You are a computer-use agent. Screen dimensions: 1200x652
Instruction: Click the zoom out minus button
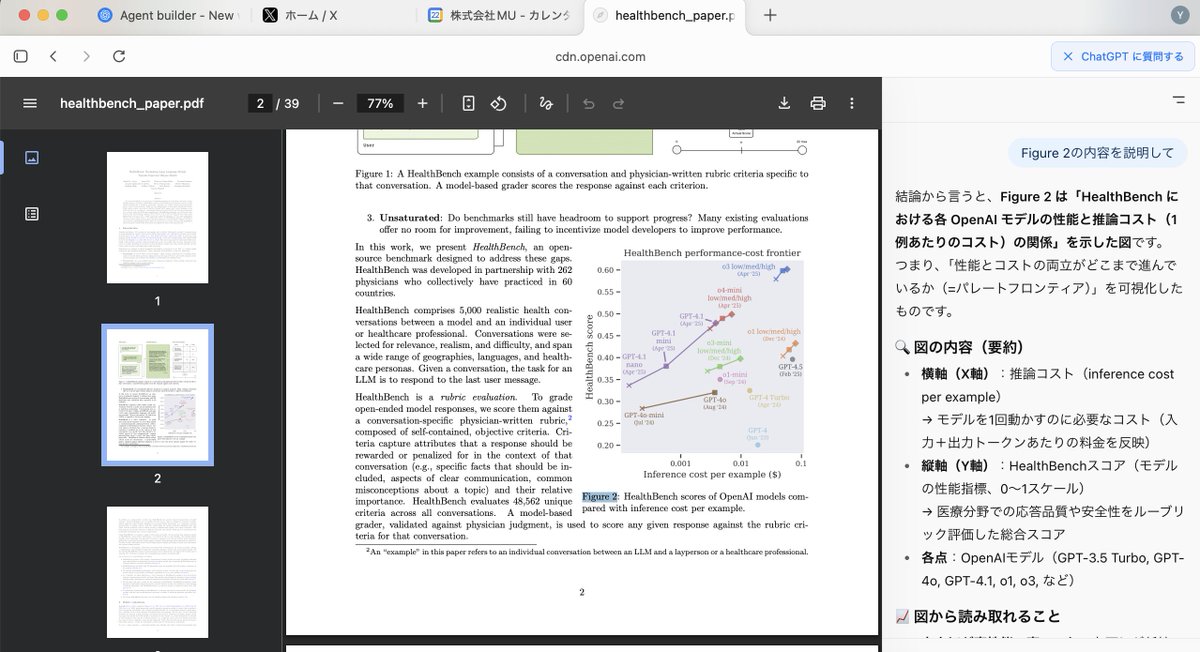click(338, 103)
